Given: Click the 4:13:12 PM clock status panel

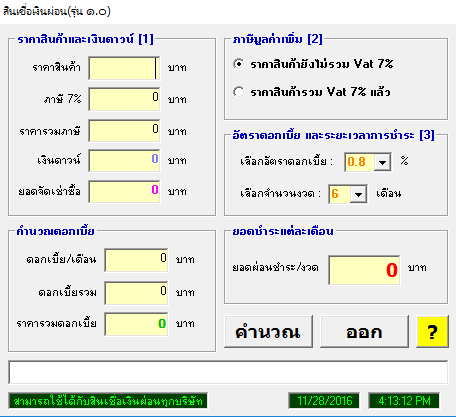Looking at the screenshot, I should click(404, 400).
